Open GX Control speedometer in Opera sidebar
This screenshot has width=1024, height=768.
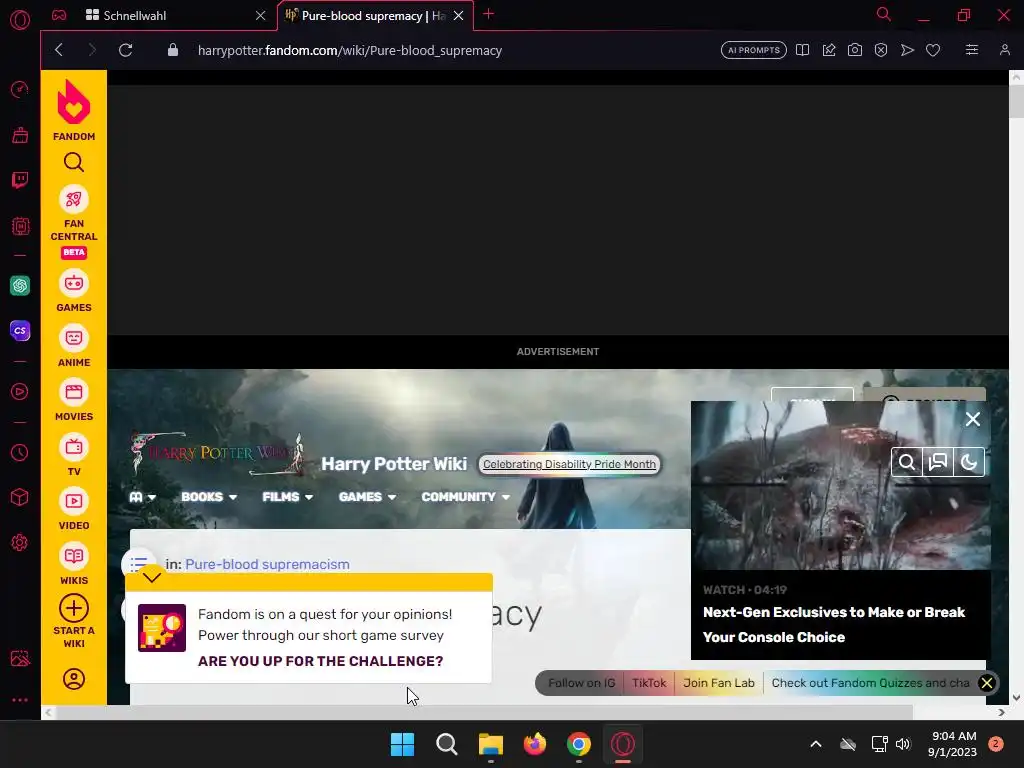20,89
